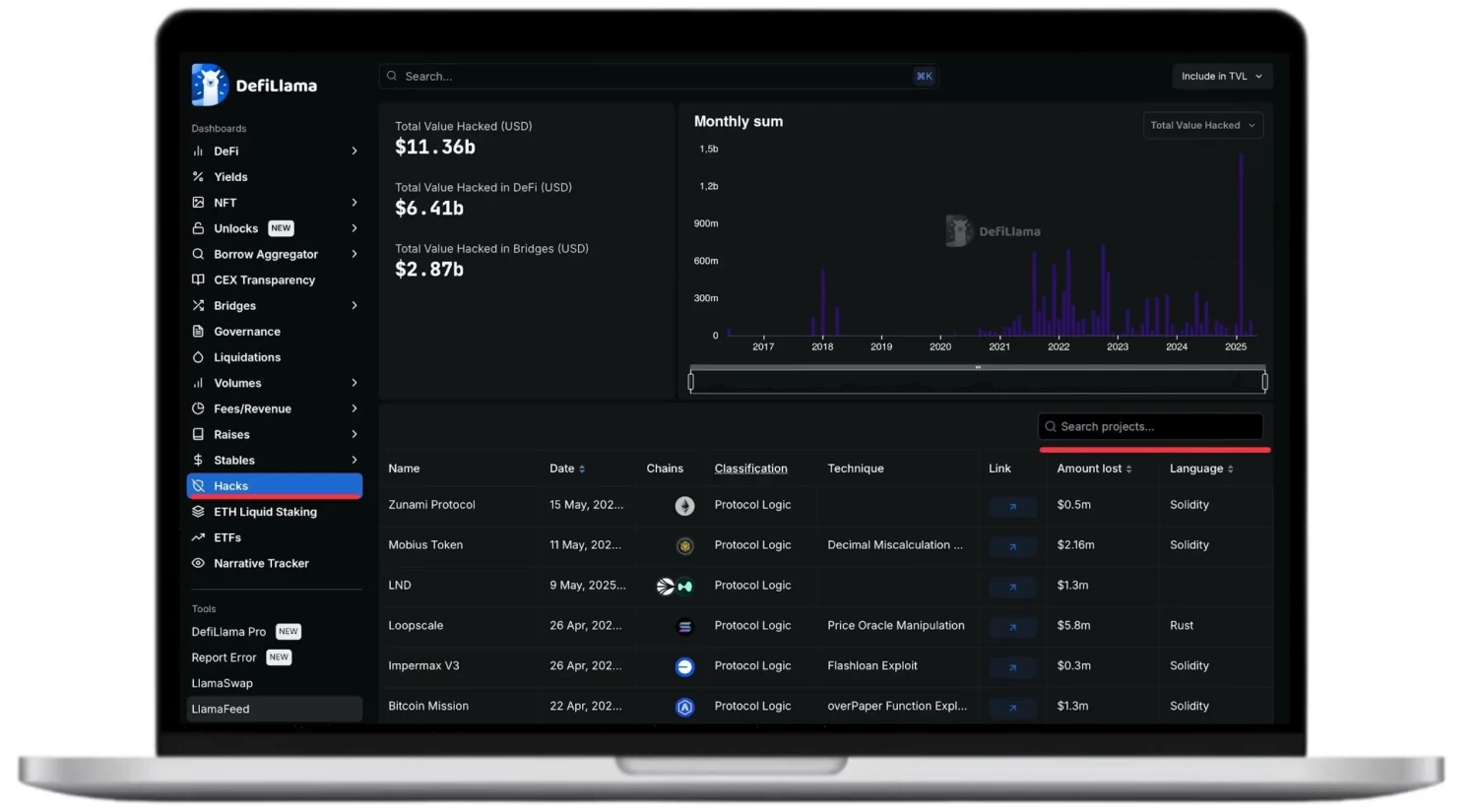Image resolution: width=1477 pixels, height=812 pixels.
Task: Expand the Borrow Aggregator chevron
Action: pyautogui.click(x=354, y=254)
